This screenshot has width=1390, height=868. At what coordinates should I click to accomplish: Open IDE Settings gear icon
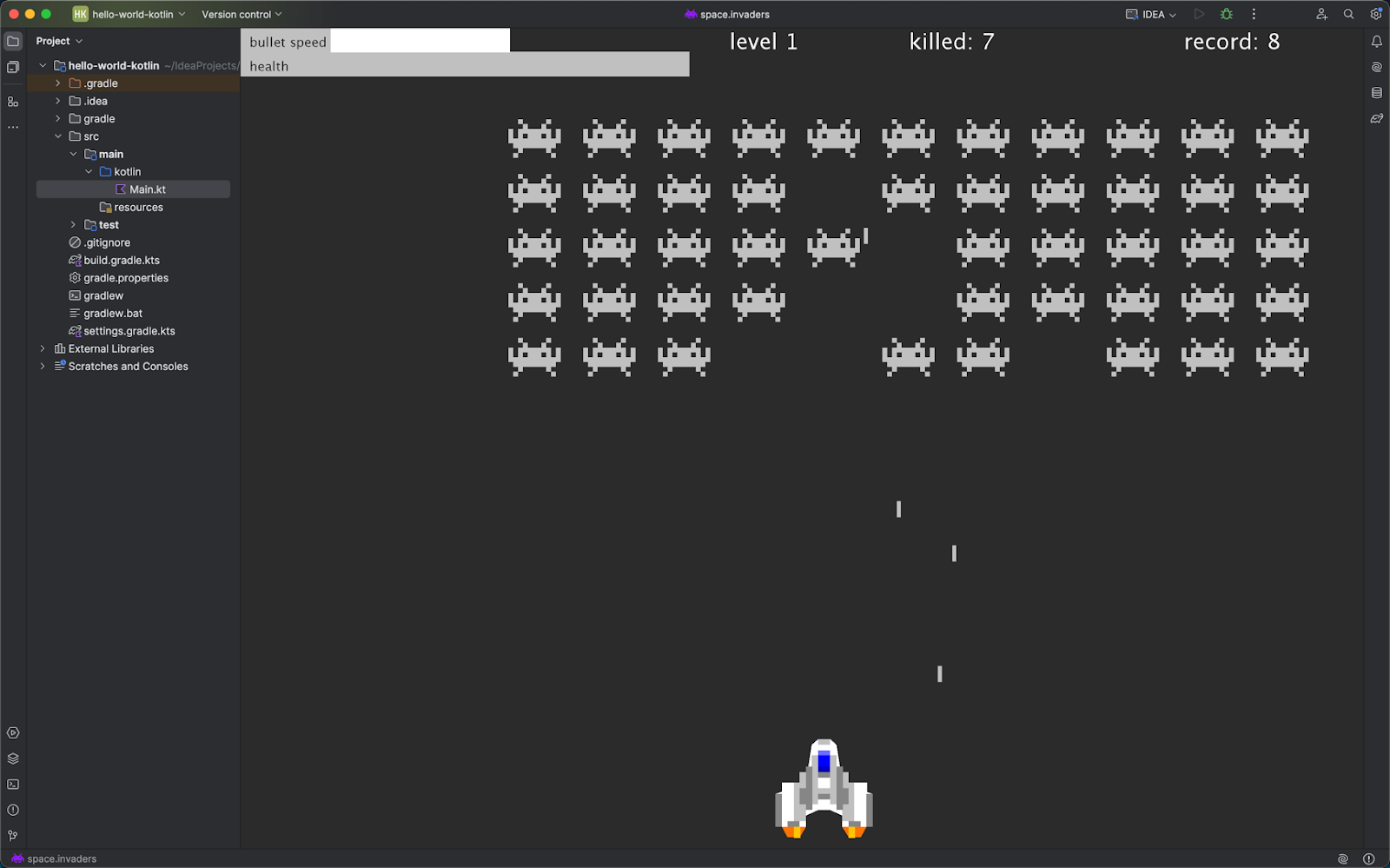(1376, 14)
